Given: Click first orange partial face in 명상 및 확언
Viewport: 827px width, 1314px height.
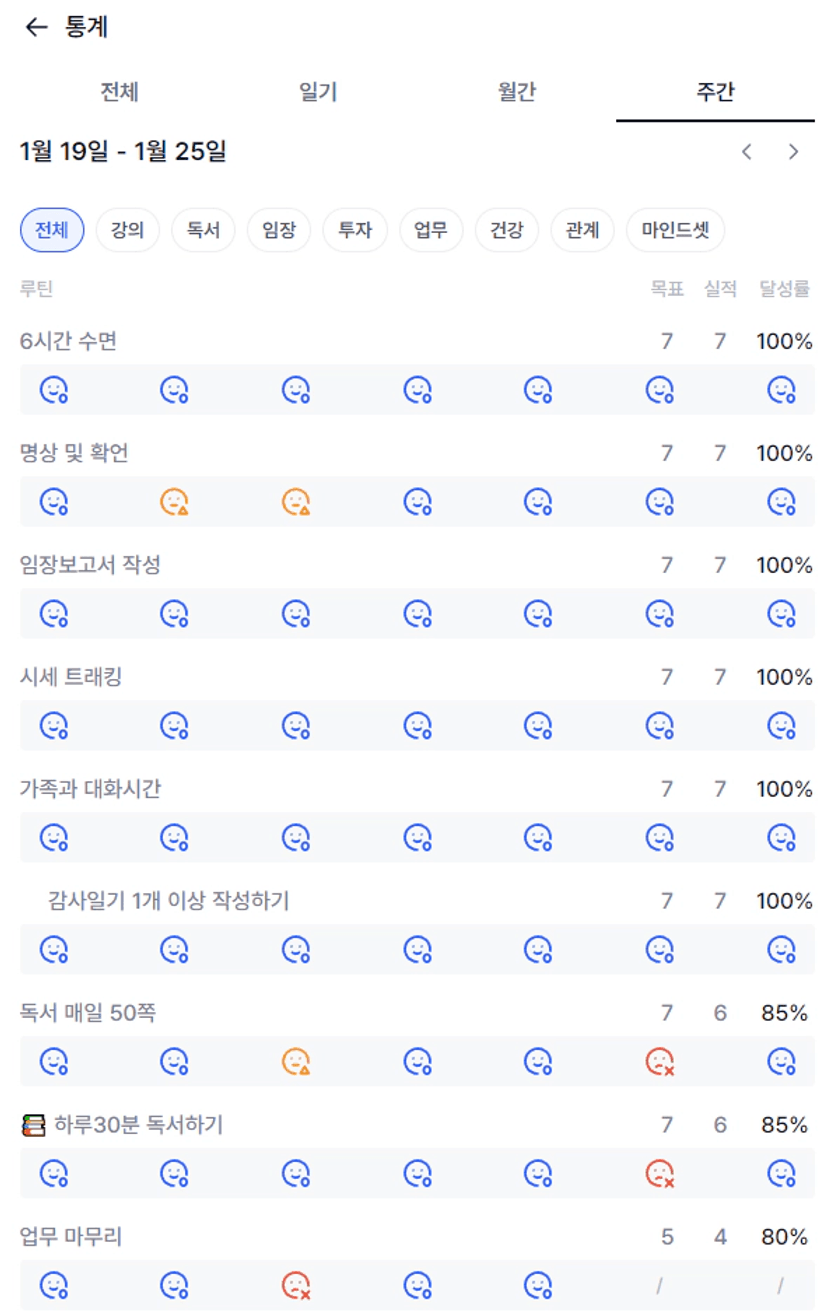Looking at the screenshot, I should (174, 501).
